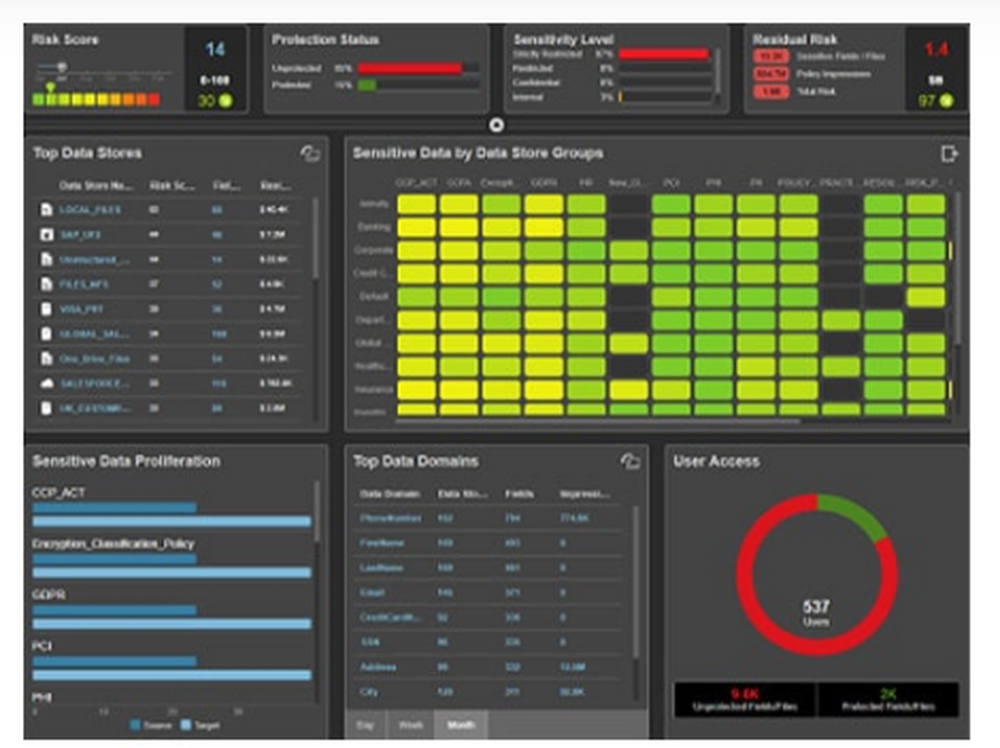Switch to the Month tab

[x=461, y=725]
